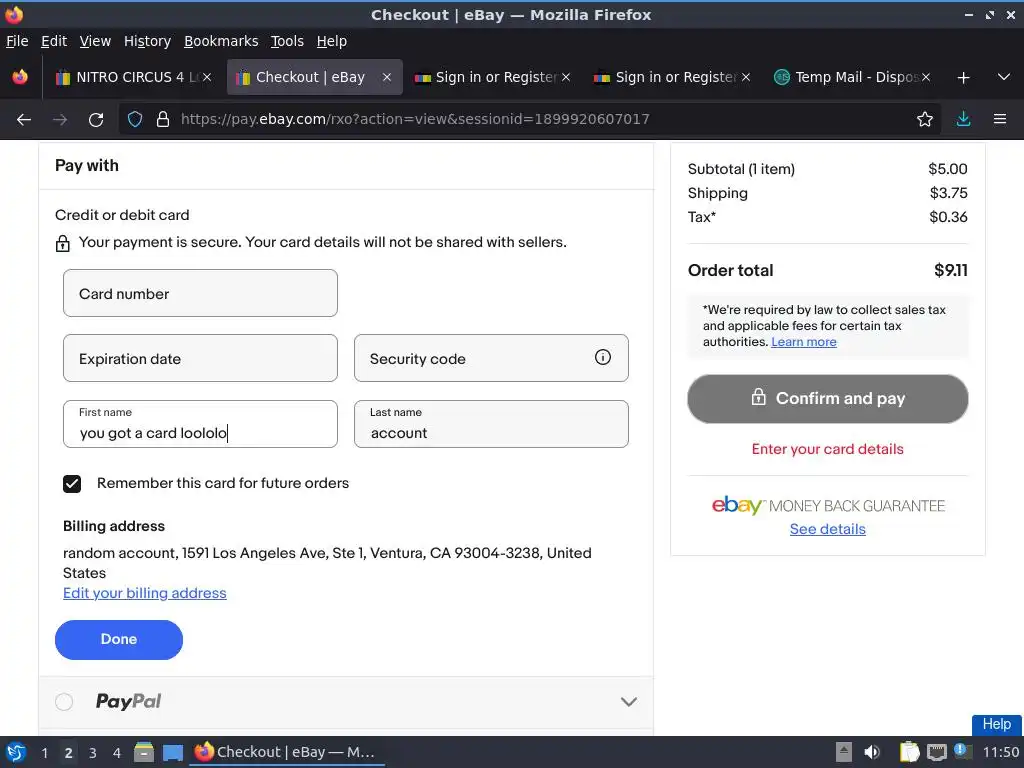Open the Tools menu
1024x768 pixels.
287,41
